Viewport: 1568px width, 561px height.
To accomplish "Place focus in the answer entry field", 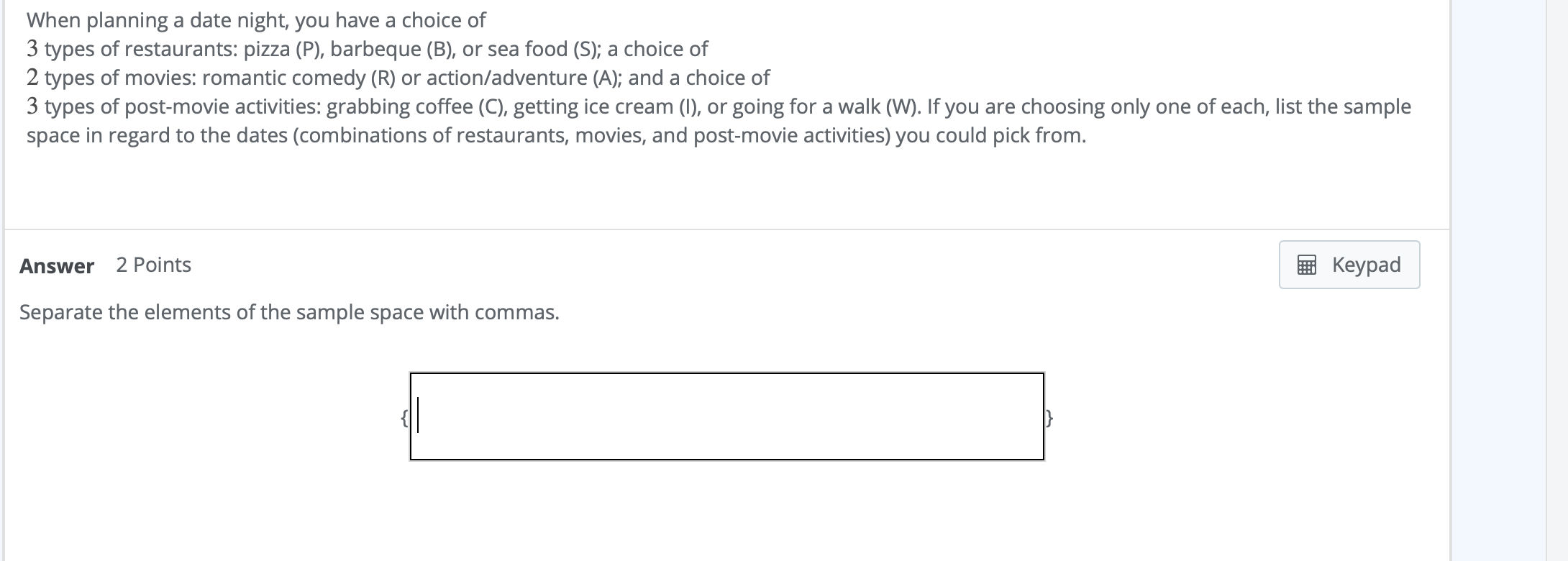I will [x=647, y=416].
